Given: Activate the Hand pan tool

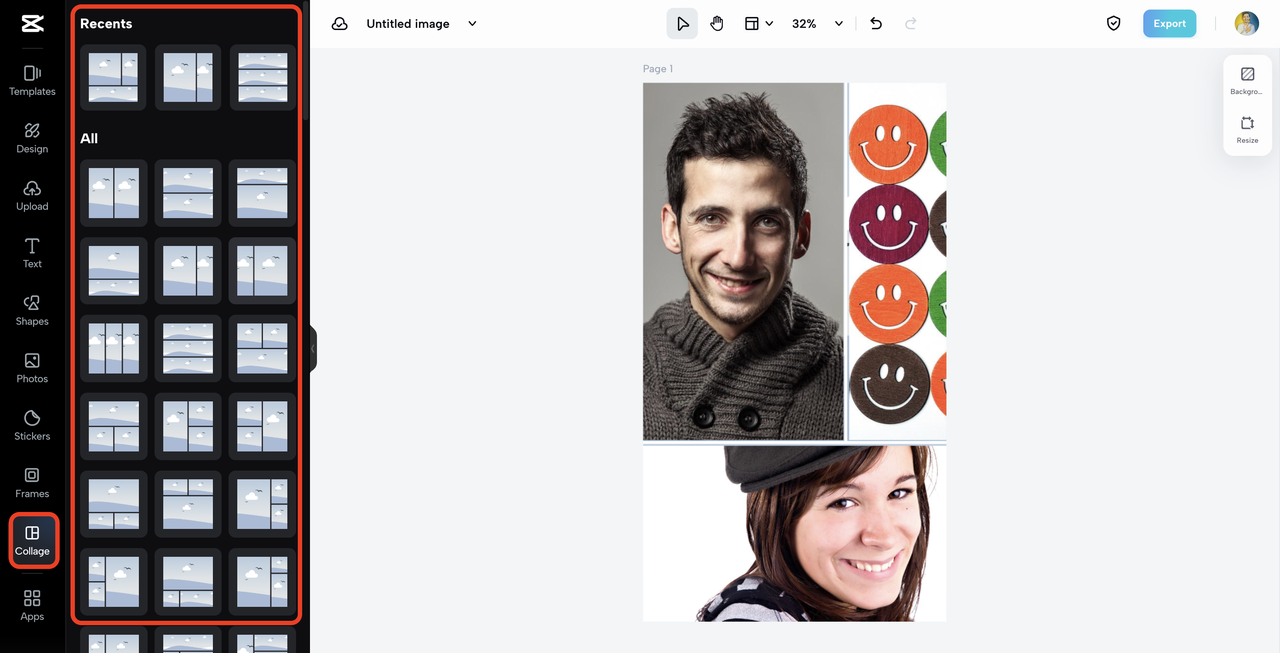Looking at the screenshot, I should click(x=717, y=24).
